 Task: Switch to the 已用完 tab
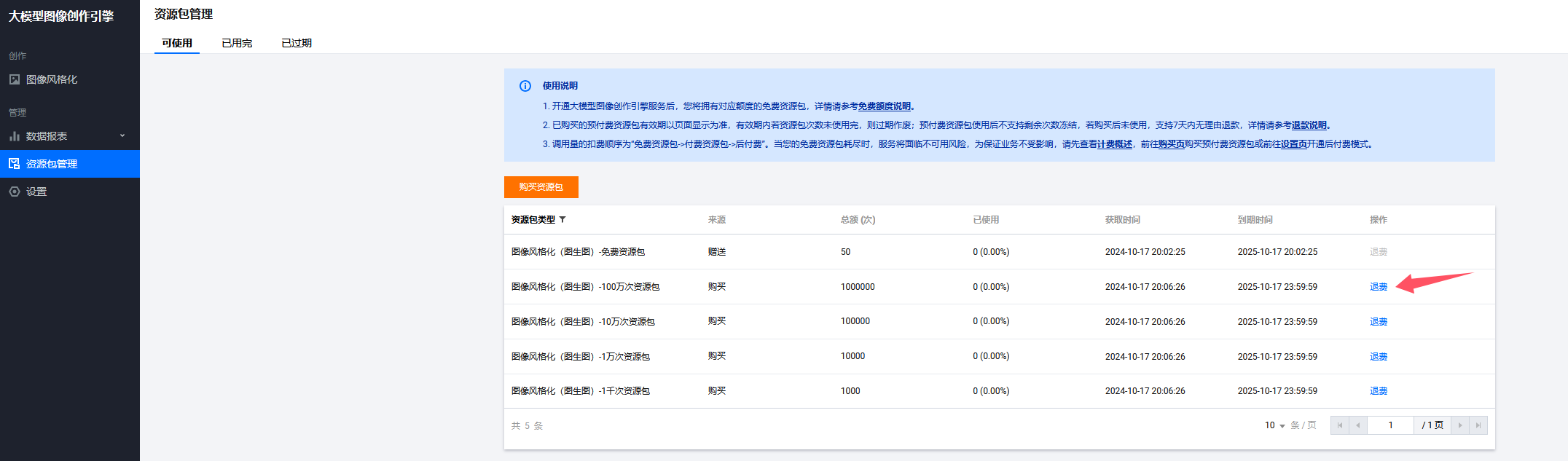tap(237, 43)
